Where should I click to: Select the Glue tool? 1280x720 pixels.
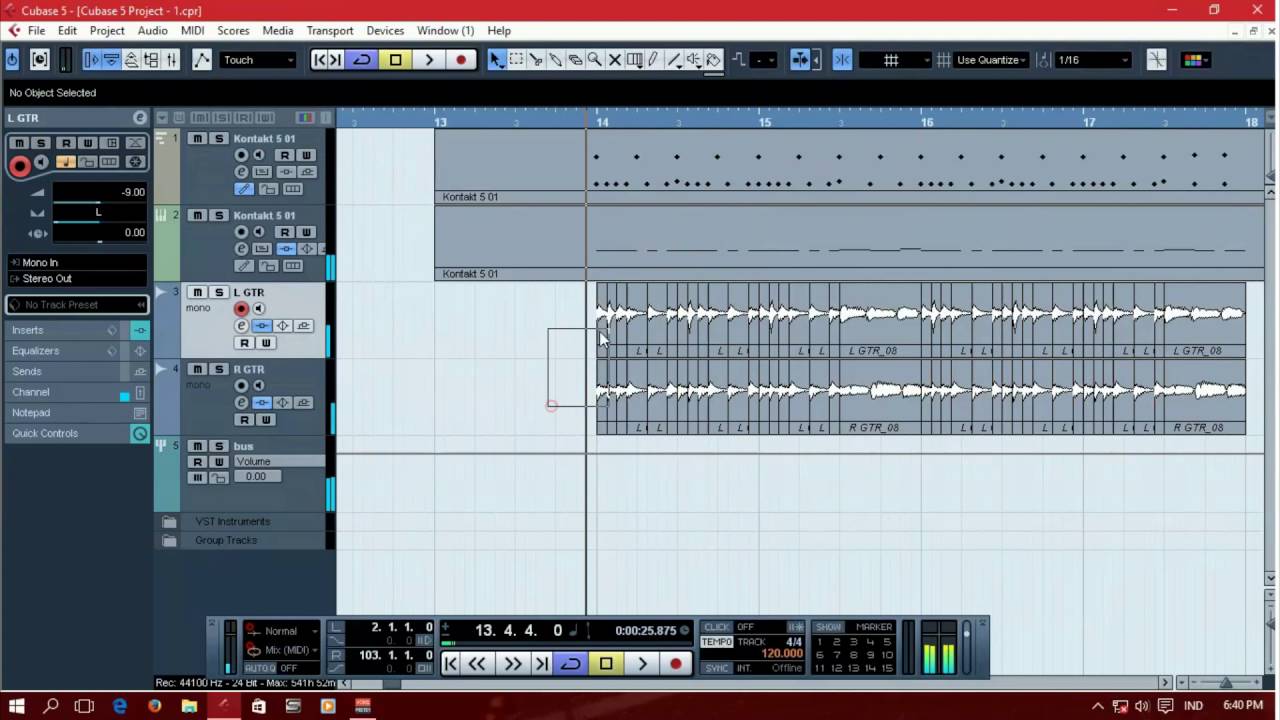click(555, 60)
